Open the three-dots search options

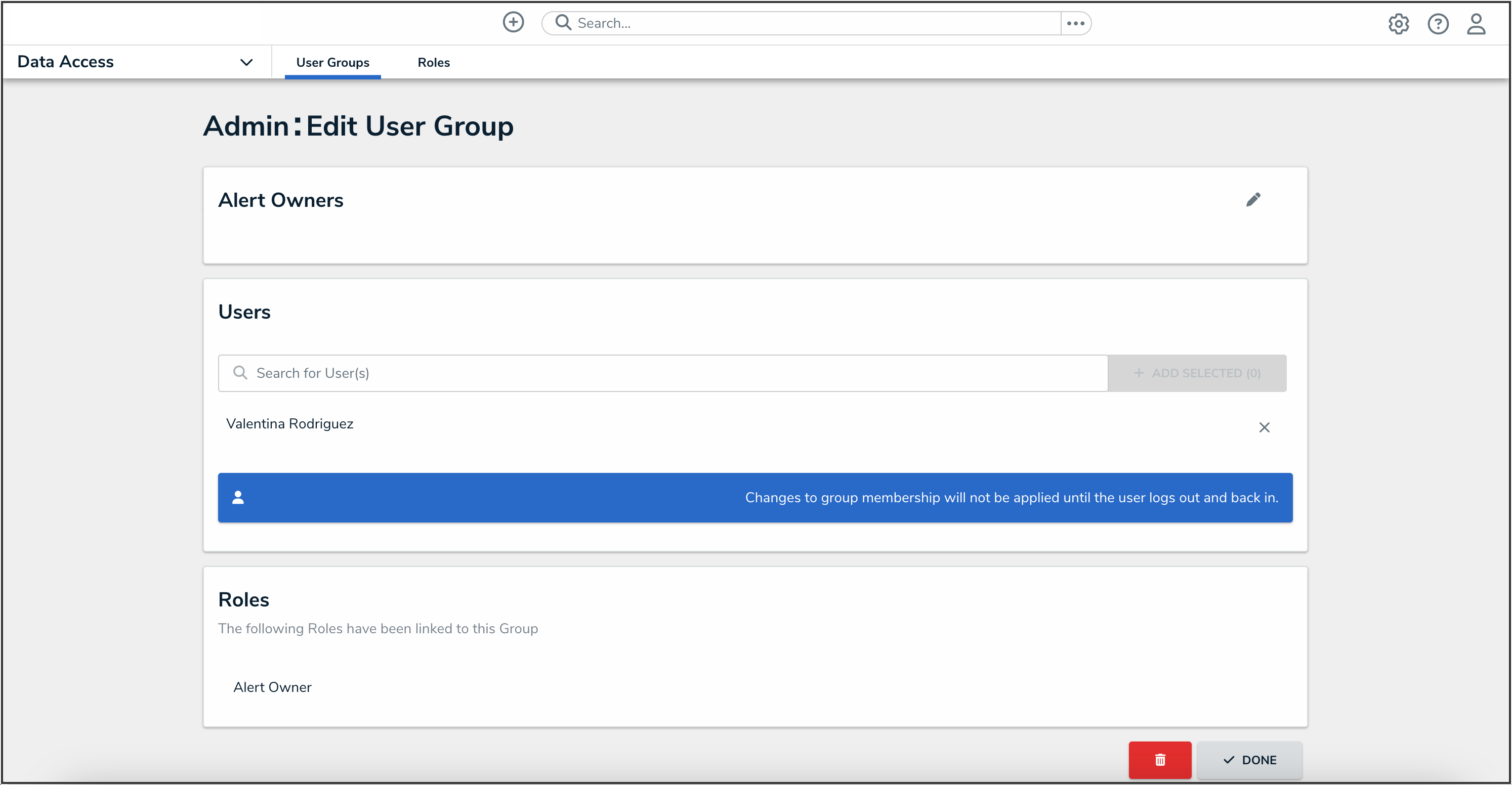[1075, 23]
